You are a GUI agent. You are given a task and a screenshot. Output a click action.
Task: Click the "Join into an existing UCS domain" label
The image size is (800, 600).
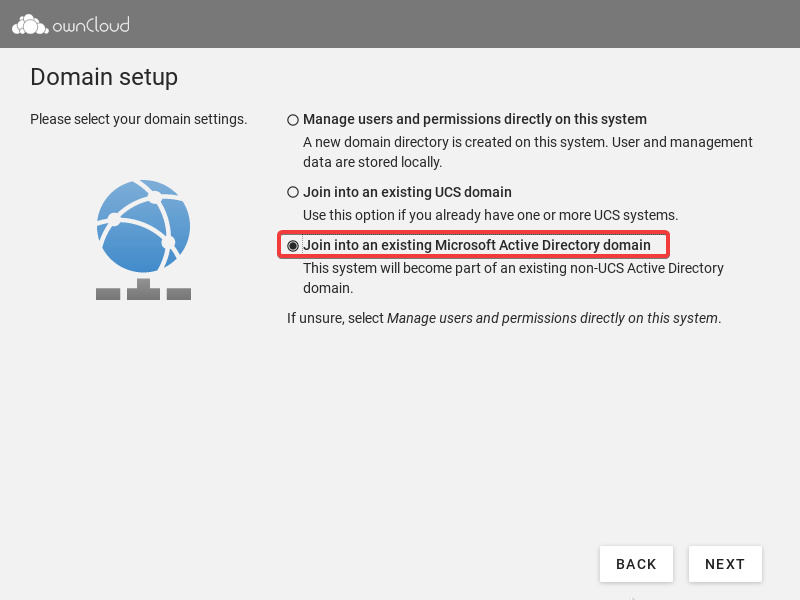coord(407,192)
